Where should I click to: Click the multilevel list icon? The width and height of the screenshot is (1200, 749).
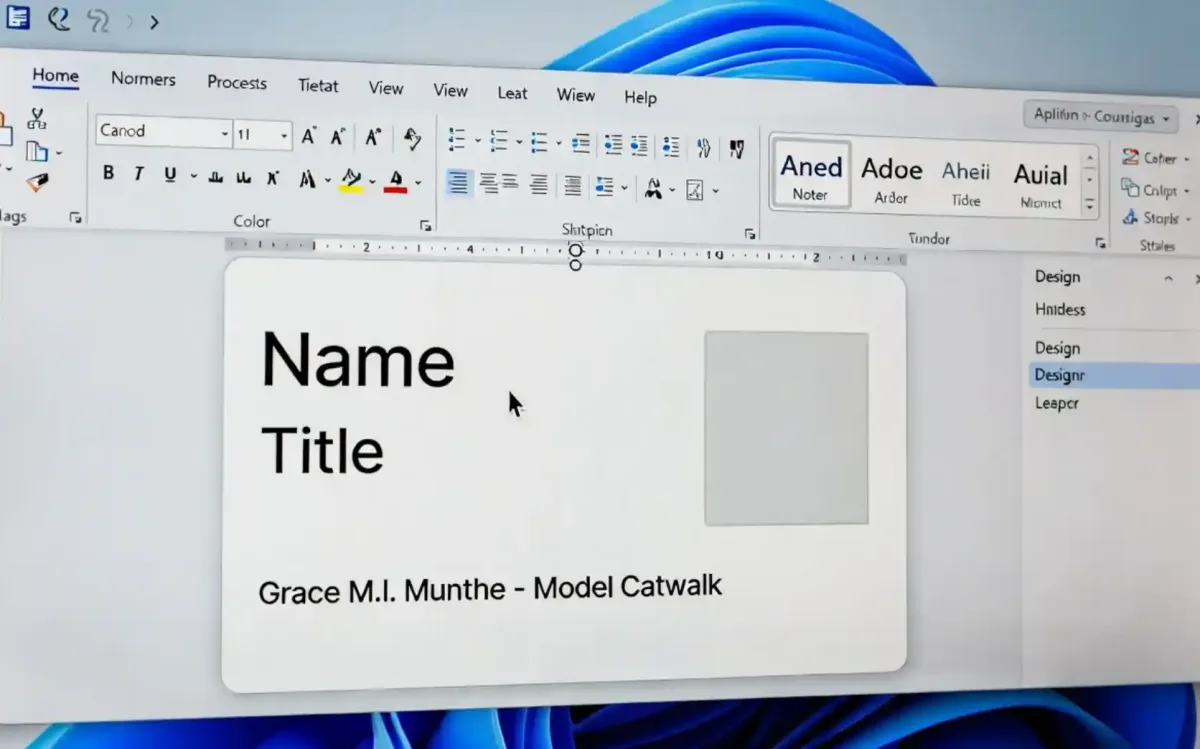[539, 142]
